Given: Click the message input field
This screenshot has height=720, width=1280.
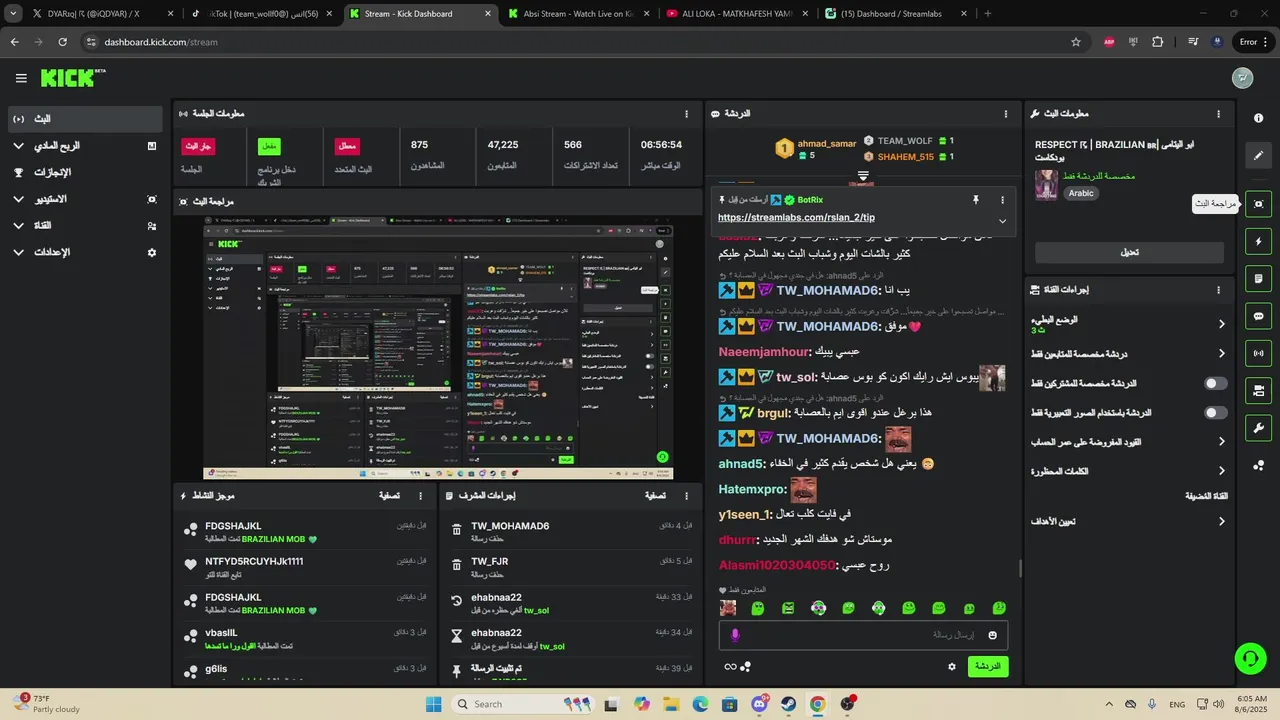Looking at the screenshot, I should (863, 635).
